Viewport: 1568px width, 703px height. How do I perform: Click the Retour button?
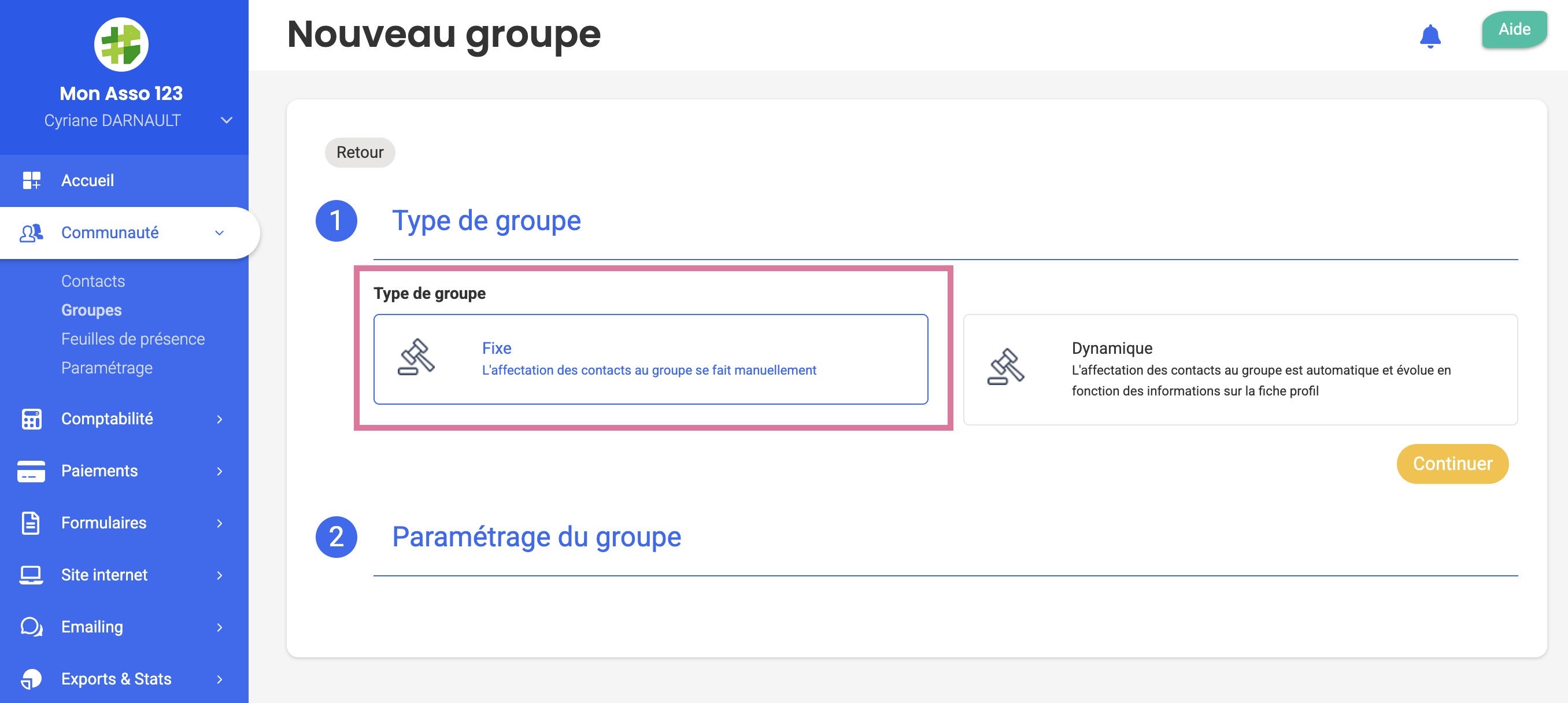pyautogui.click(x=359, y=152)
